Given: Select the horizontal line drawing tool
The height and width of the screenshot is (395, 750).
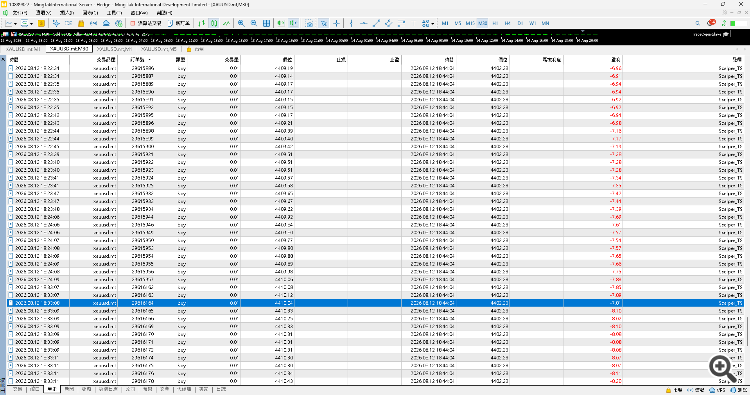Looking at the screenshot, I should (x=364, y=23).
